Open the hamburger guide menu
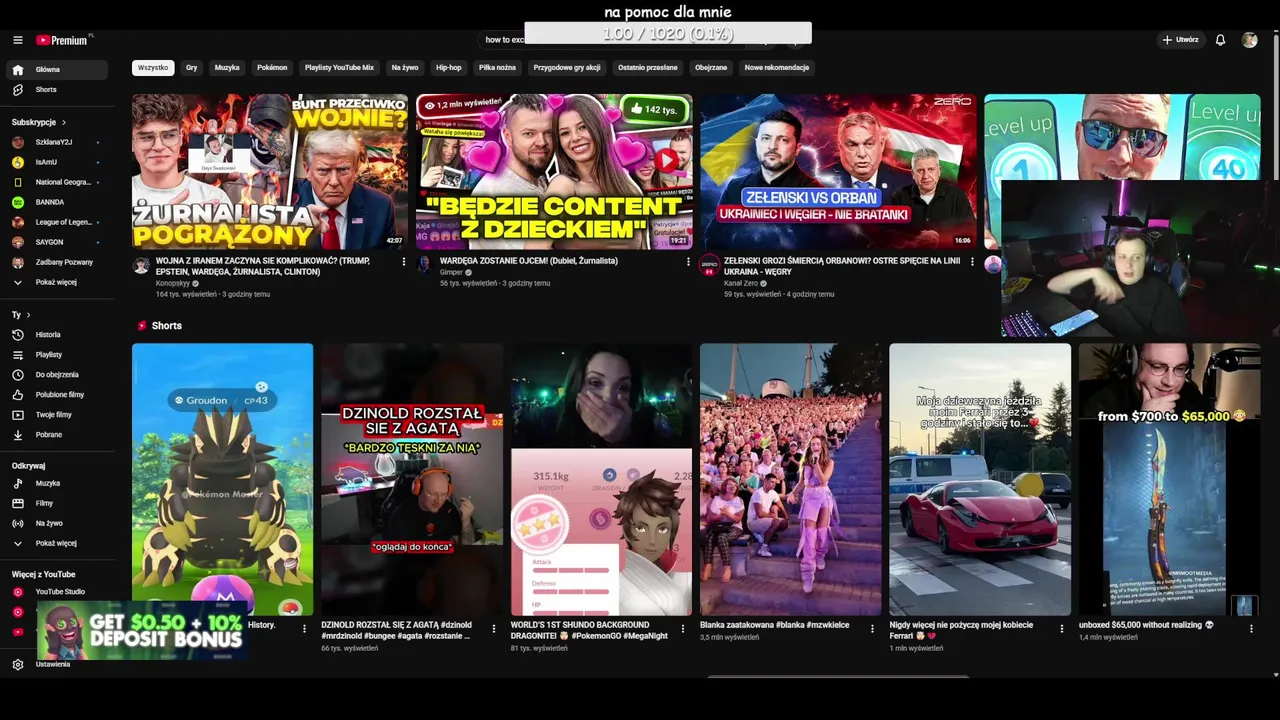 click(x=18, y=40)
